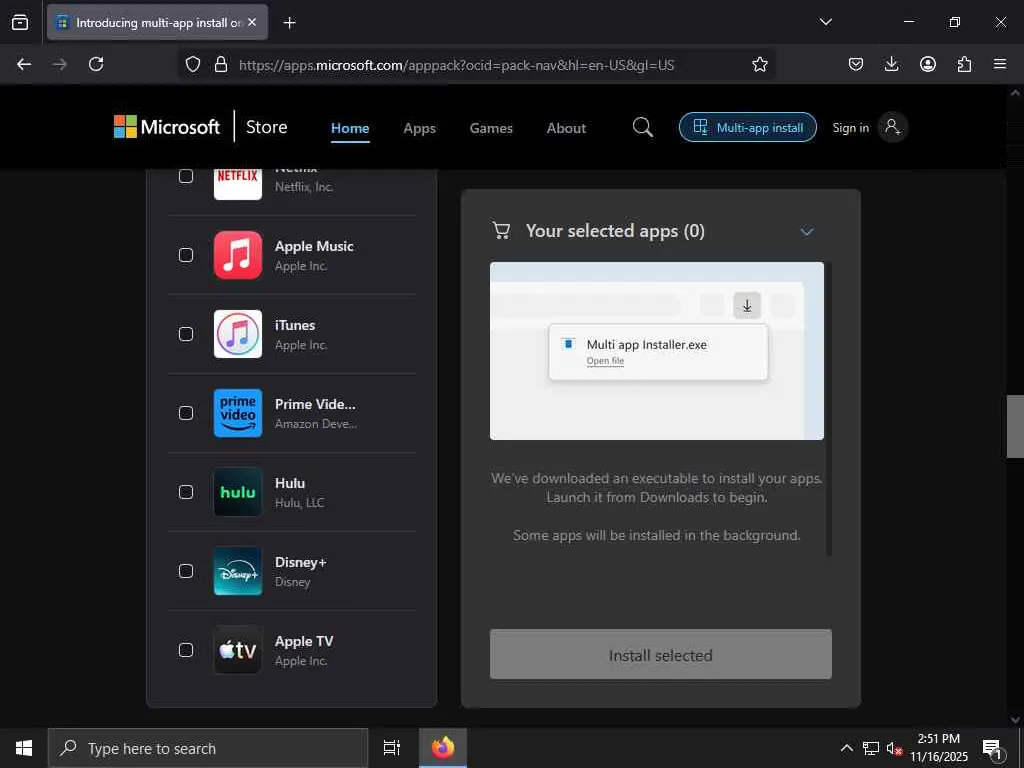This screenshot has width=1024, height=768.
Task: Open Firefox account icon
Action: click(928, 64)
